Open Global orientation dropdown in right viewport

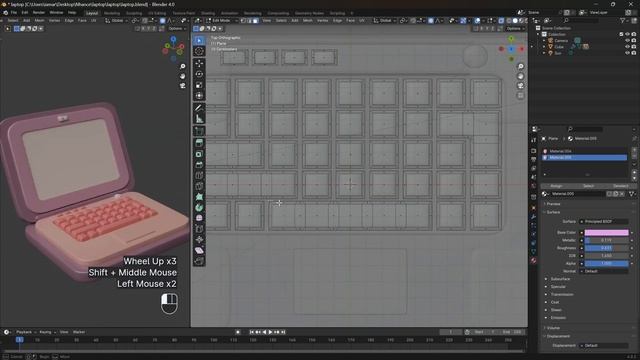click(384, 20)
